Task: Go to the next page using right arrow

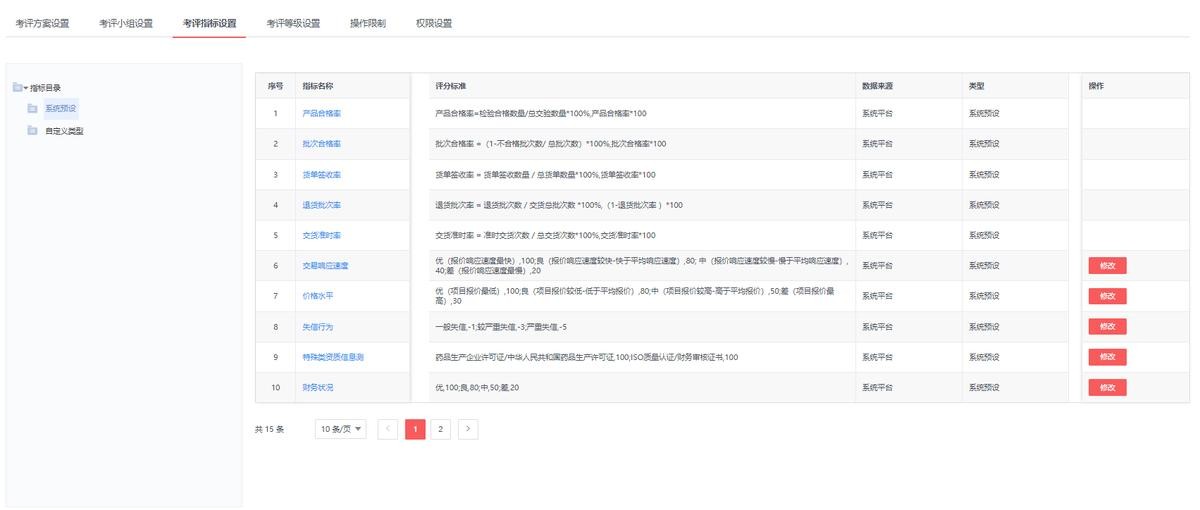Action: coord(468,429)
